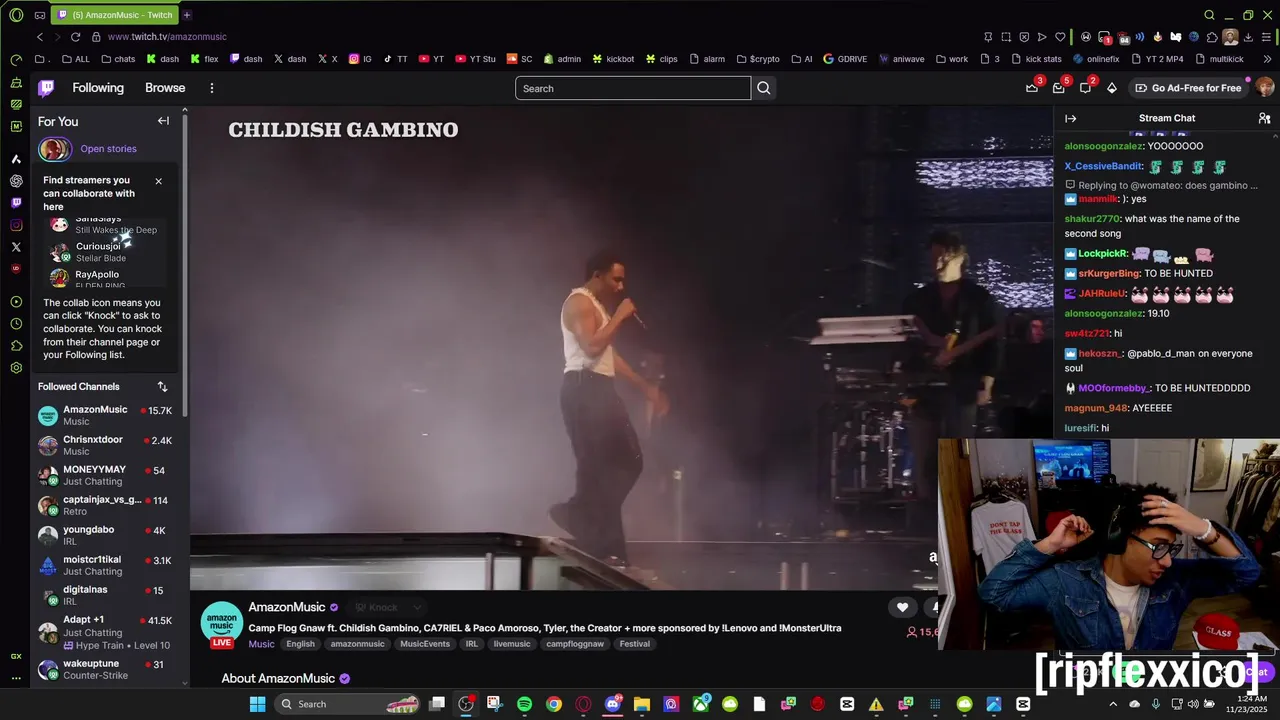
Task: Reload the page with the refresh icon
Action: point(75,37)
